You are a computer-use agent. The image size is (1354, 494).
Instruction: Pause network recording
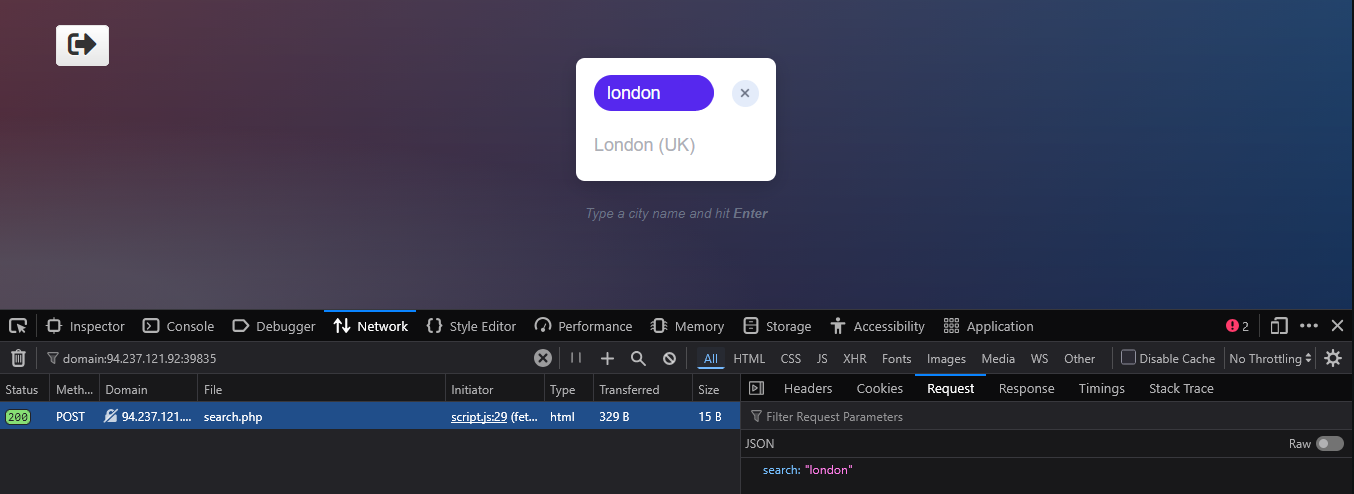pos(576,358)
